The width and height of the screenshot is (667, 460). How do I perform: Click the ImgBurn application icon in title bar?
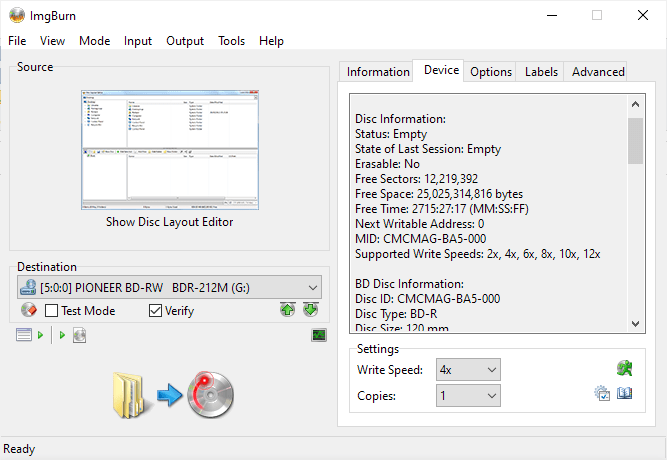click(17, 15)
